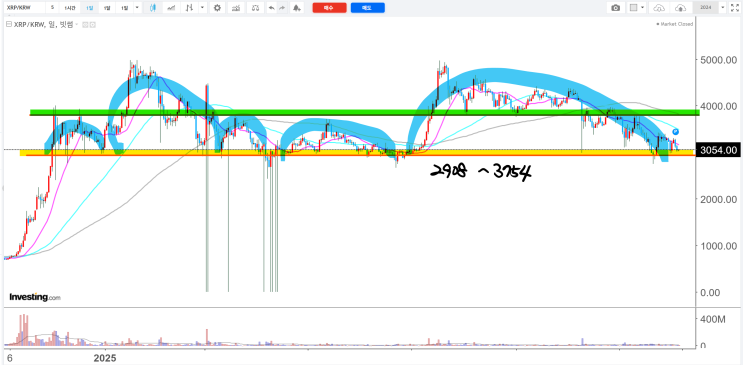The height and width of the screenshot is (365, 743).
Task: Open the indicators icon
Action: coord(236,8)
